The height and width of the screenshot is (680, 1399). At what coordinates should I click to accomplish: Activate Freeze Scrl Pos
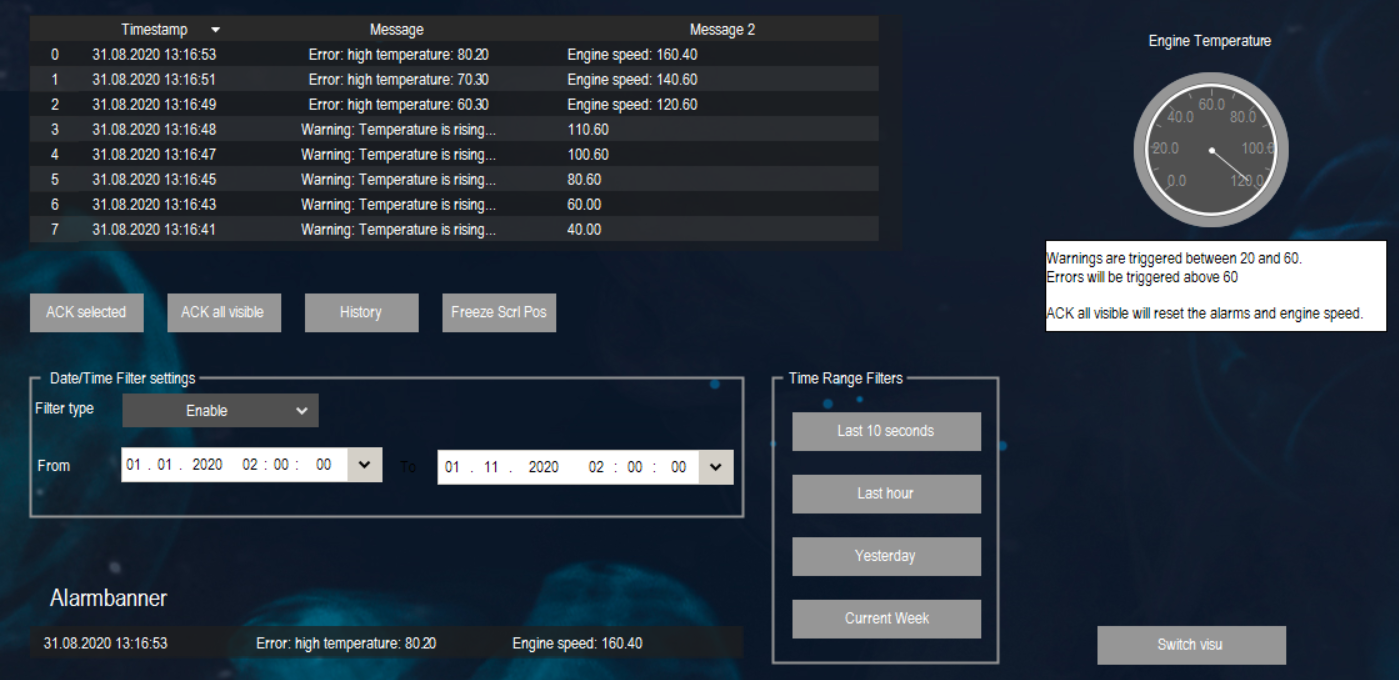click(498, 312)
